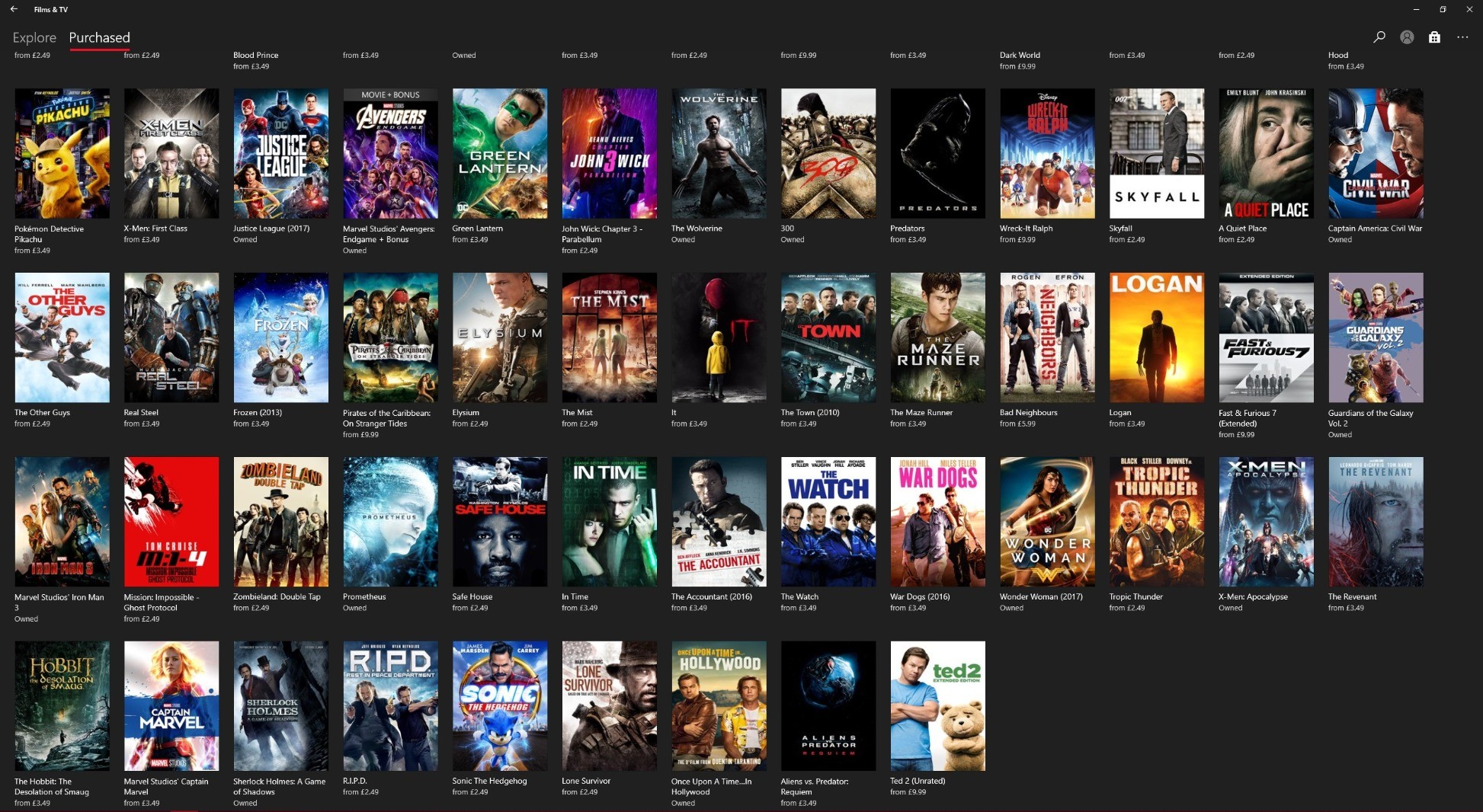Image resolution: width=1483 pixels, height=812 pixels.
Task: Open the Wonder Woman poster
Action: (1047, 522)
